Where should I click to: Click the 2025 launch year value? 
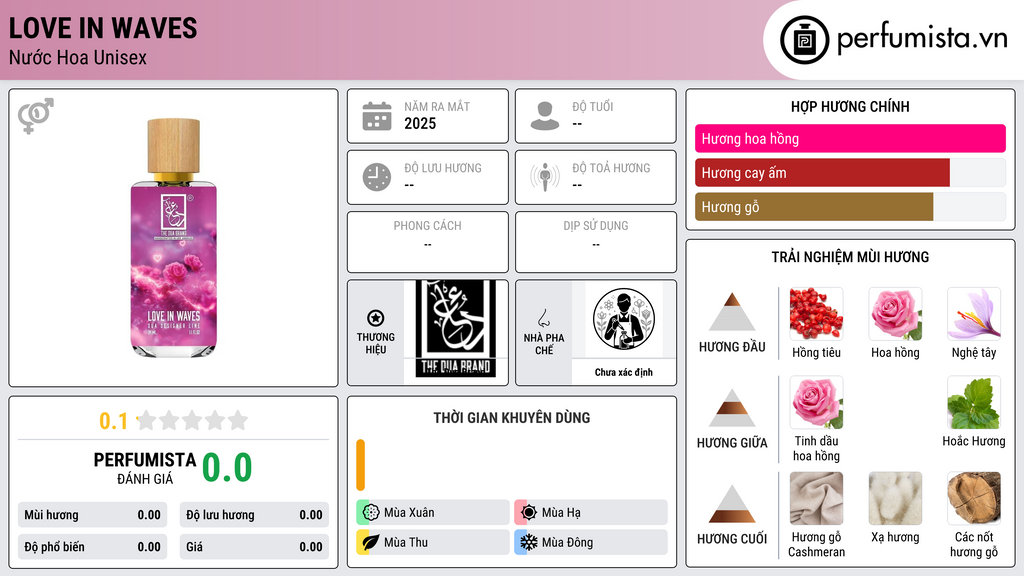[x=420, y=123]
